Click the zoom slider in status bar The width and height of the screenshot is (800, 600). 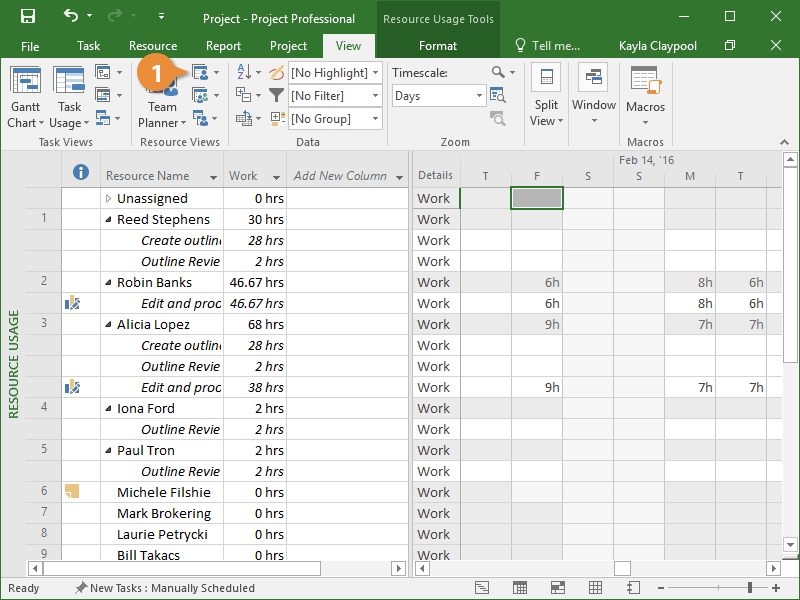click(748, 588)
